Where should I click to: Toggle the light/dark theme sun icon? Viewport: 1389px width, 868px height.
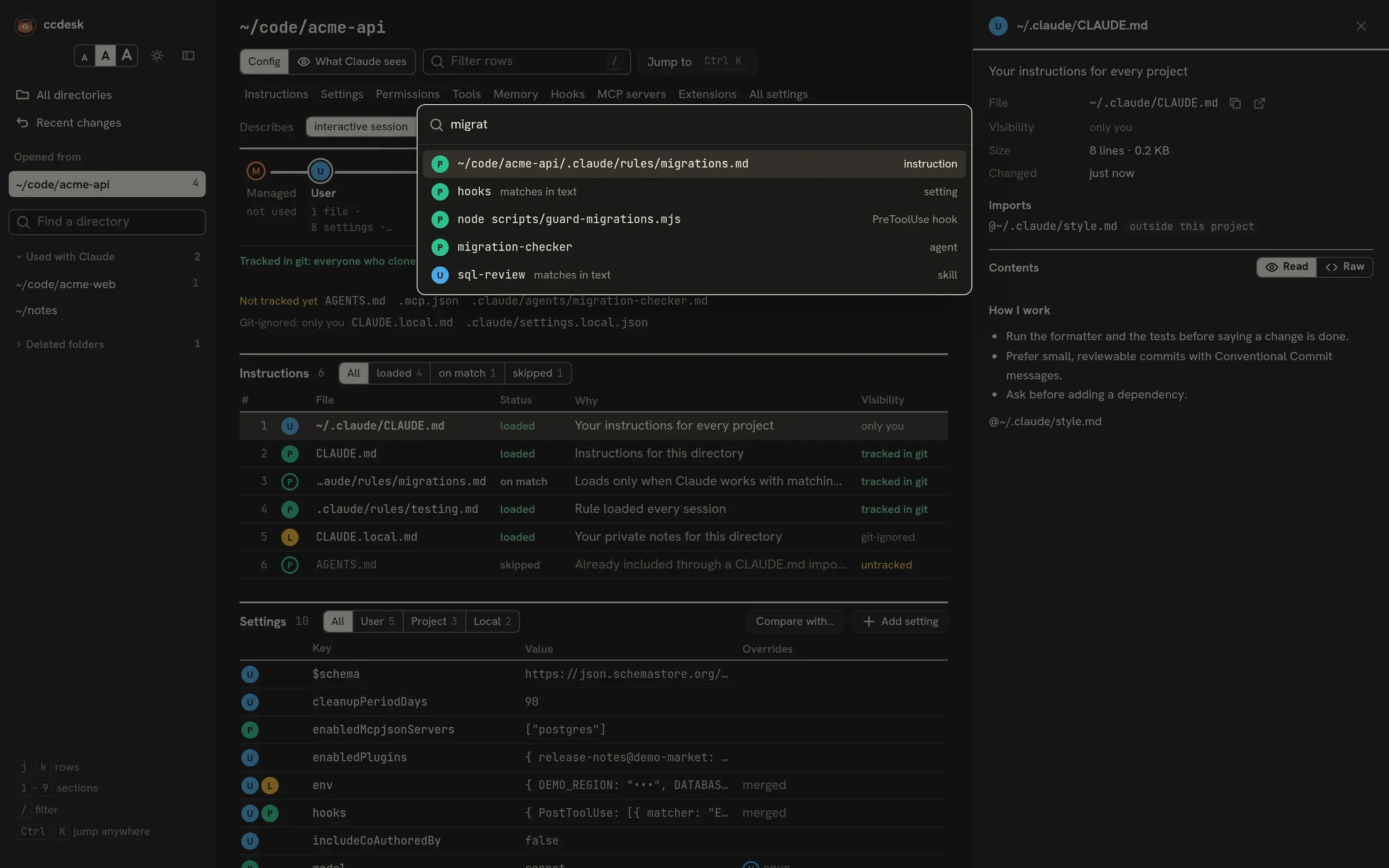(x=157, y=56)
